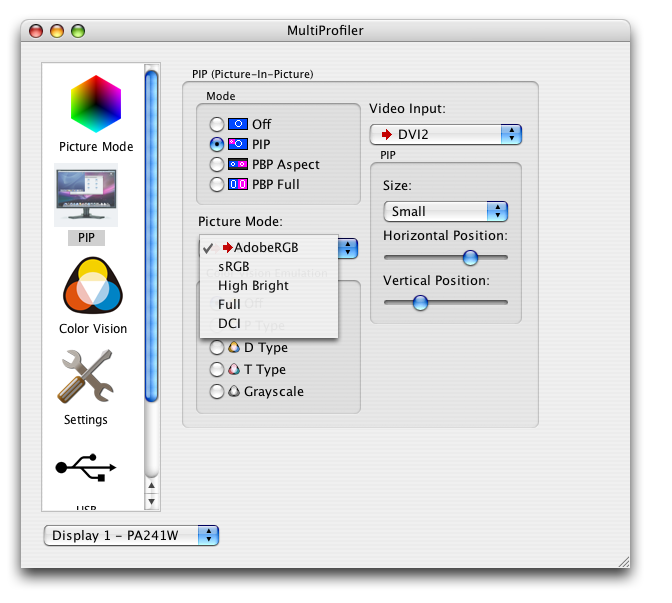
Task: Click the PIP mode icon
Action: click(x=238, y=144)
